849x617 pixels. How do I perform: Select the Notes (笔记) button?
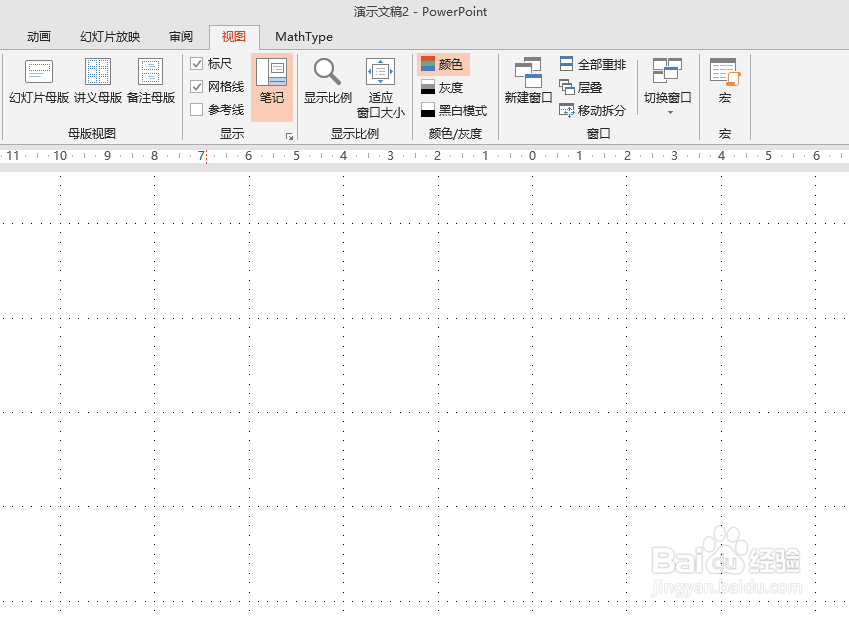[x=272, y=85]
